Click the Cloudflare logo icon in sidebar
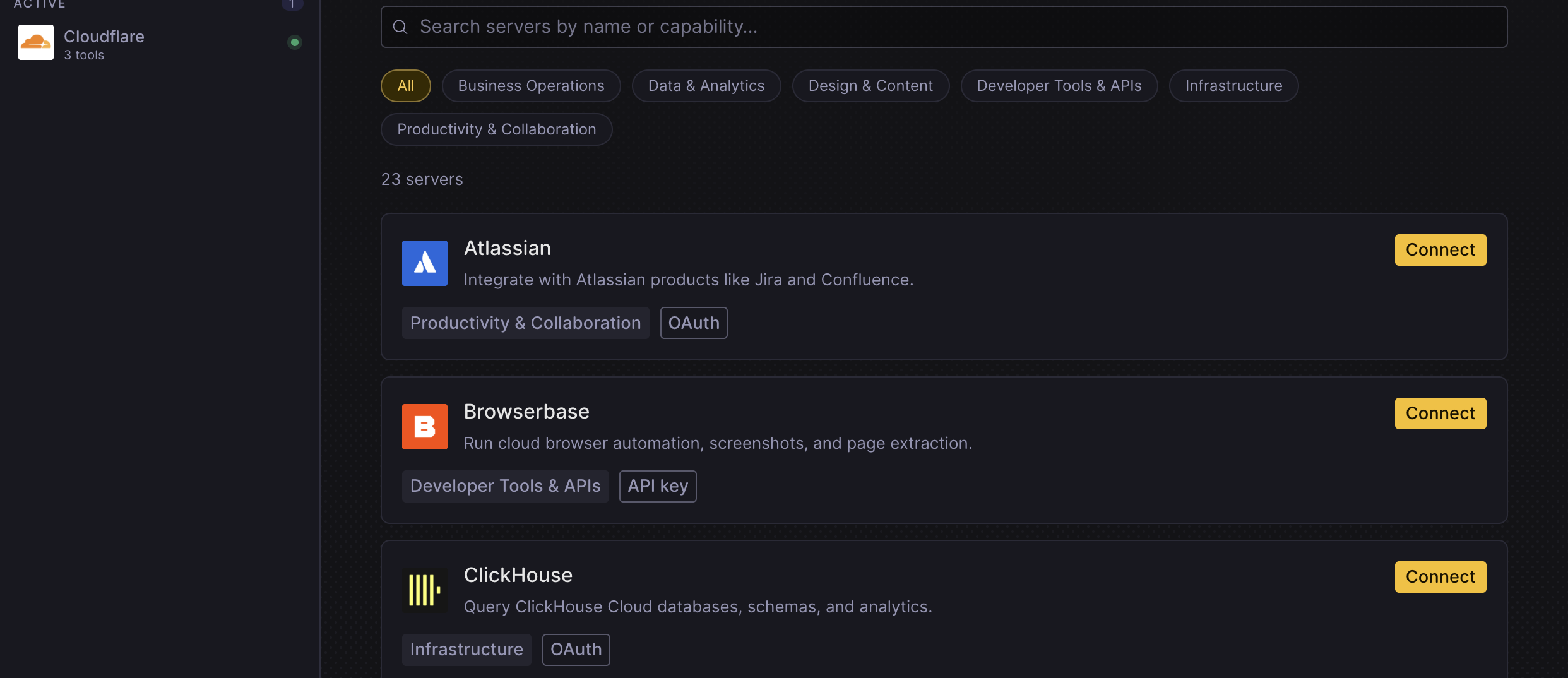Image resolution: width=1568 pixels, height=678 pixels. 36,42
